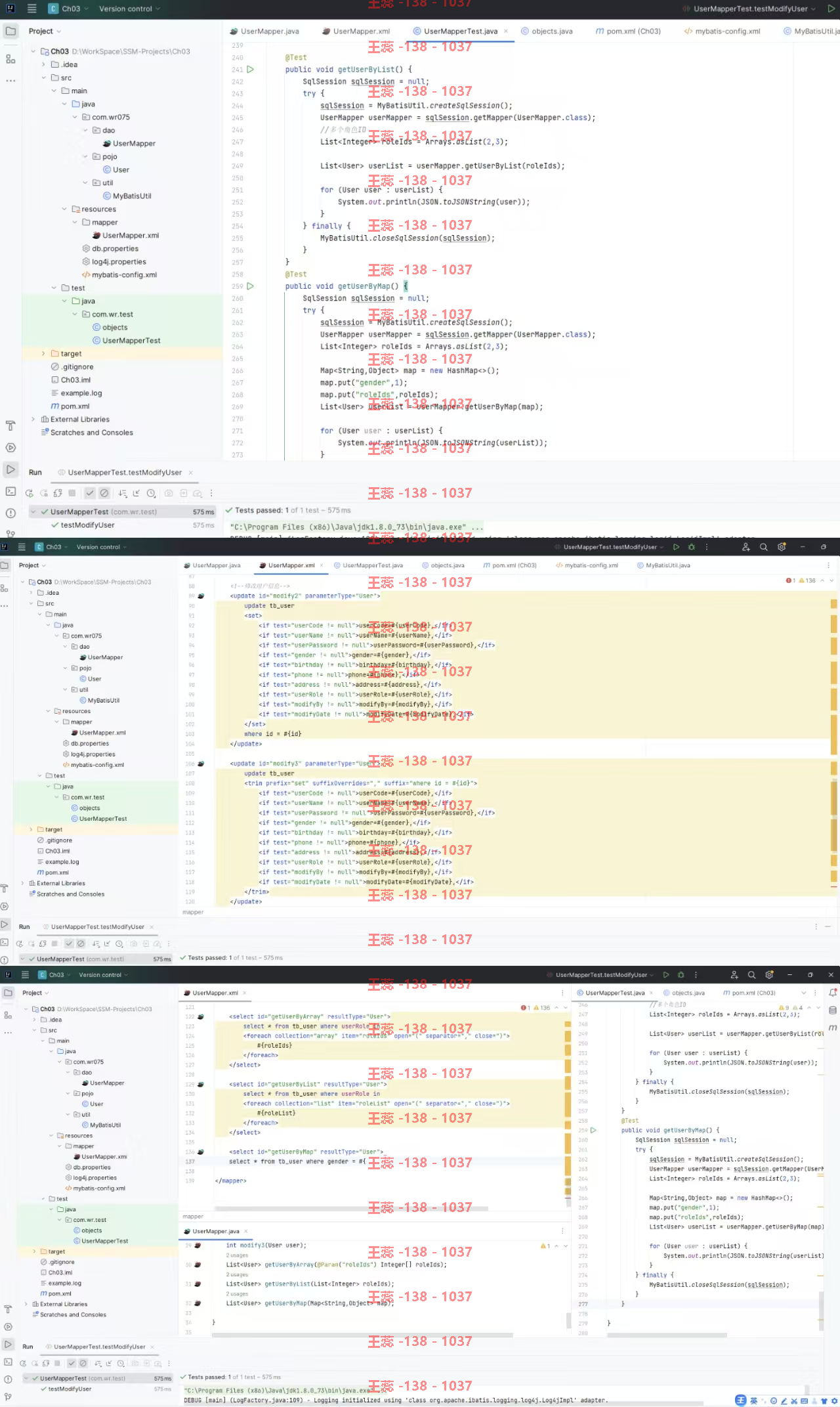Click Debug bug icon in bottom window toolbar
Image resolution: width=840 pixels, height=1407 pixels.
pyautogui.click(x=681, y=975)
